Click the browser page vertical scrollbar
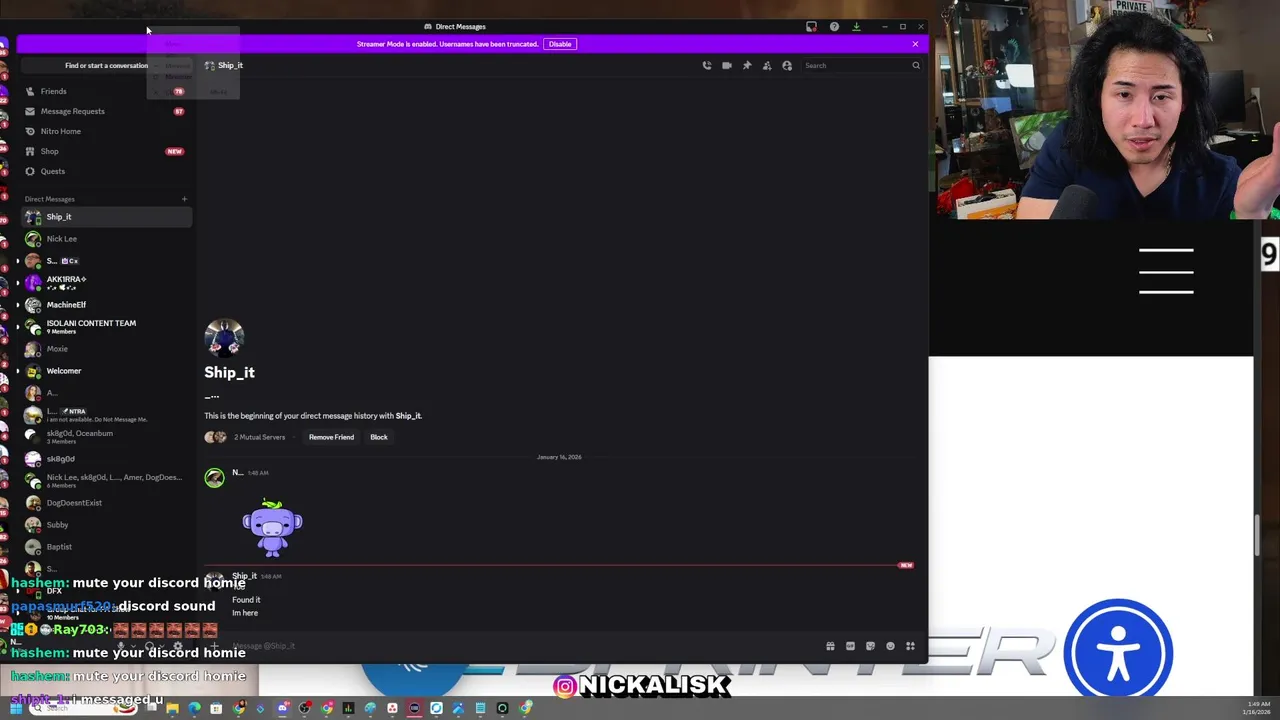This screenshot has height=720, width=1280. pyautogui.click(x=1258, y=535)
